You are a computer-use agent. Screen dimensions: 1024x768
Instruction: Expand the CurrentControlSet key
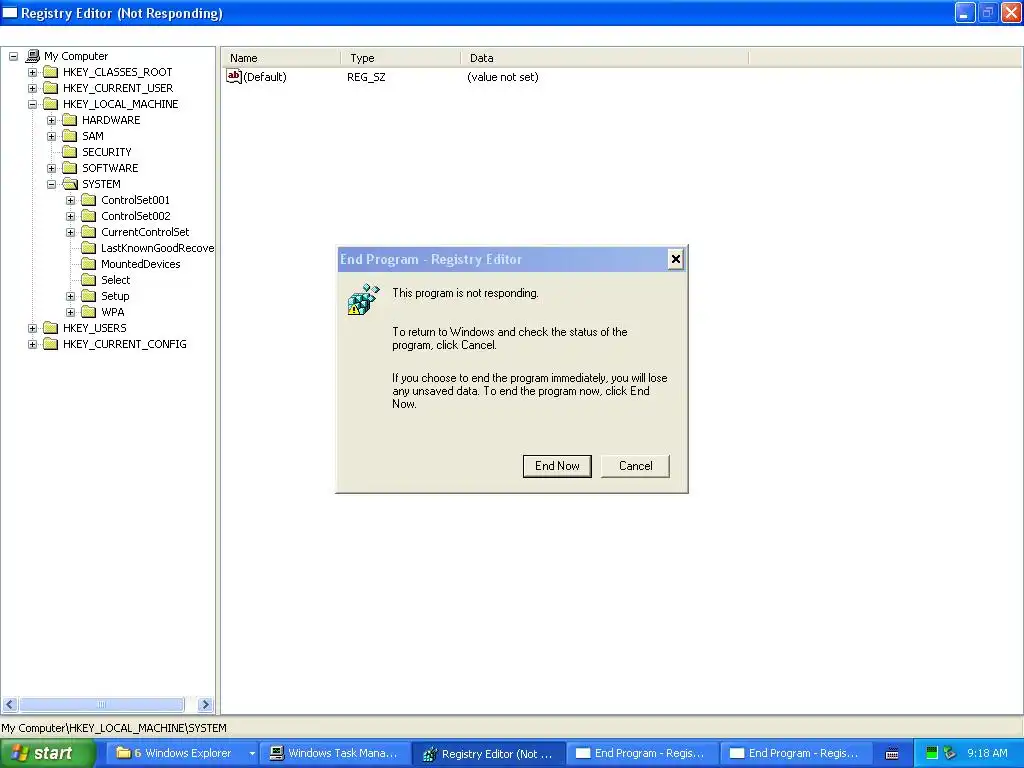coord(71,232)
